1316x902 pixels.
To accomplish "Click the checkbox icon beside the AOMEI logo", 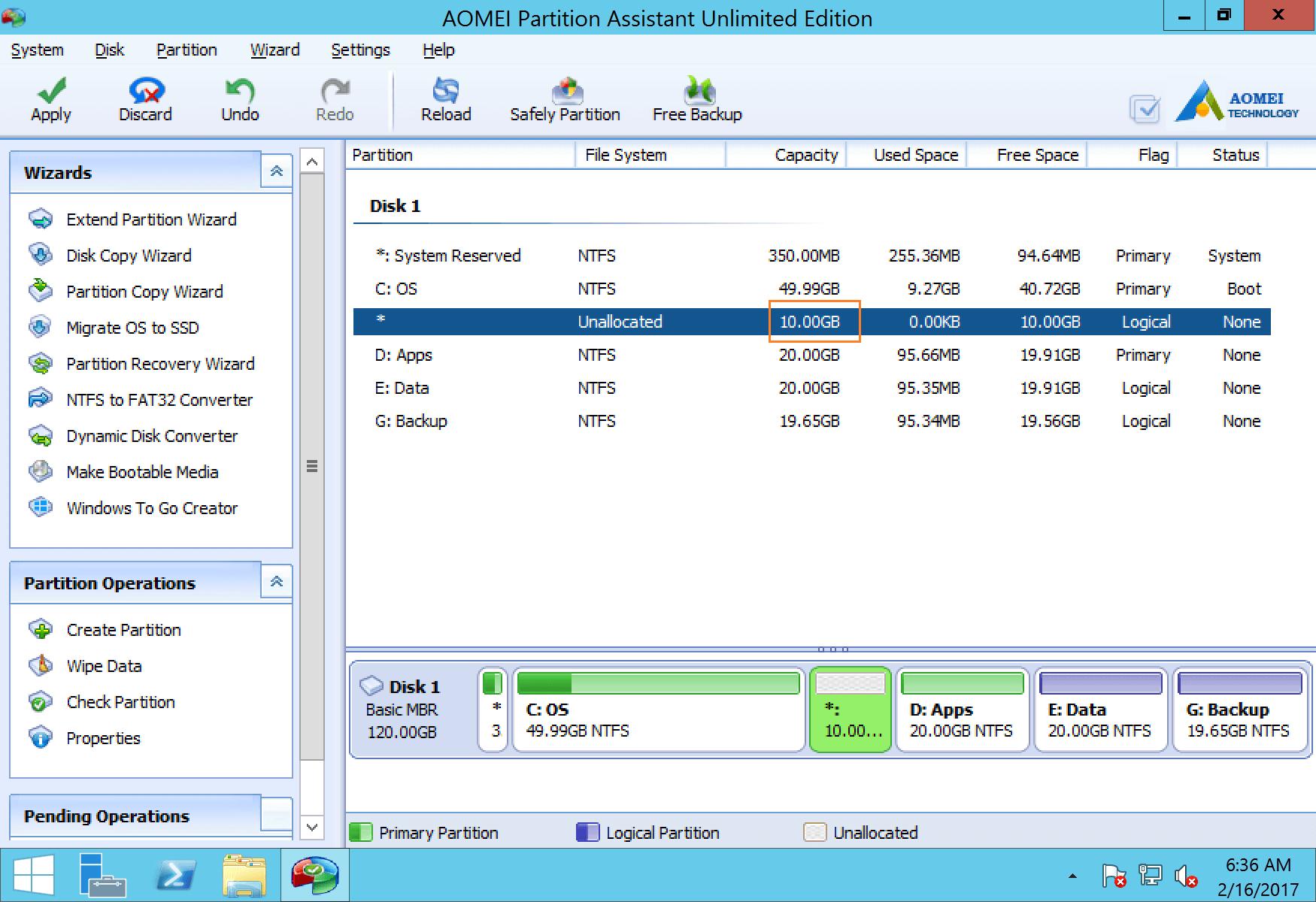I will pos(1145,110).
